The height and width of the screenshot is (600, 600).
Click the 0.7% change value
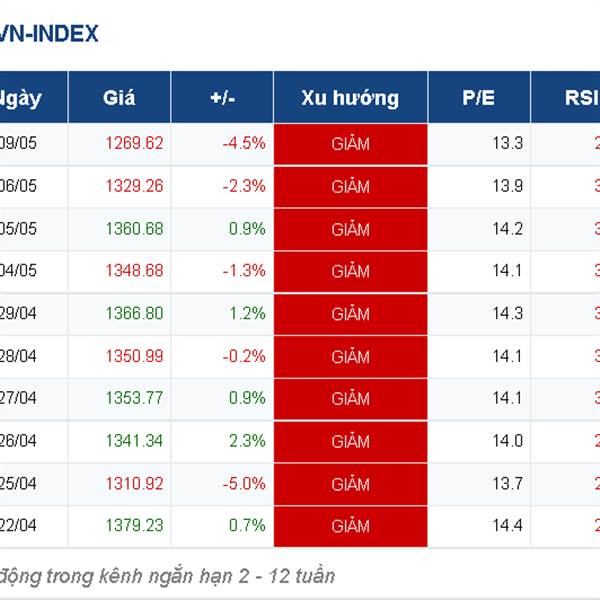[x=247, y=525]
